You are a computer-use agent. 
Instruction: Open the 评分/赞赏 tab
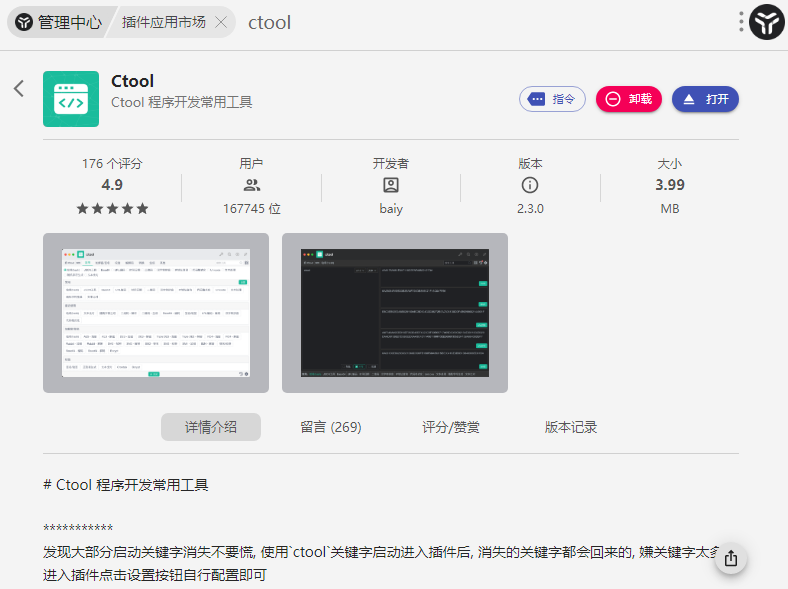coord(451,427)
